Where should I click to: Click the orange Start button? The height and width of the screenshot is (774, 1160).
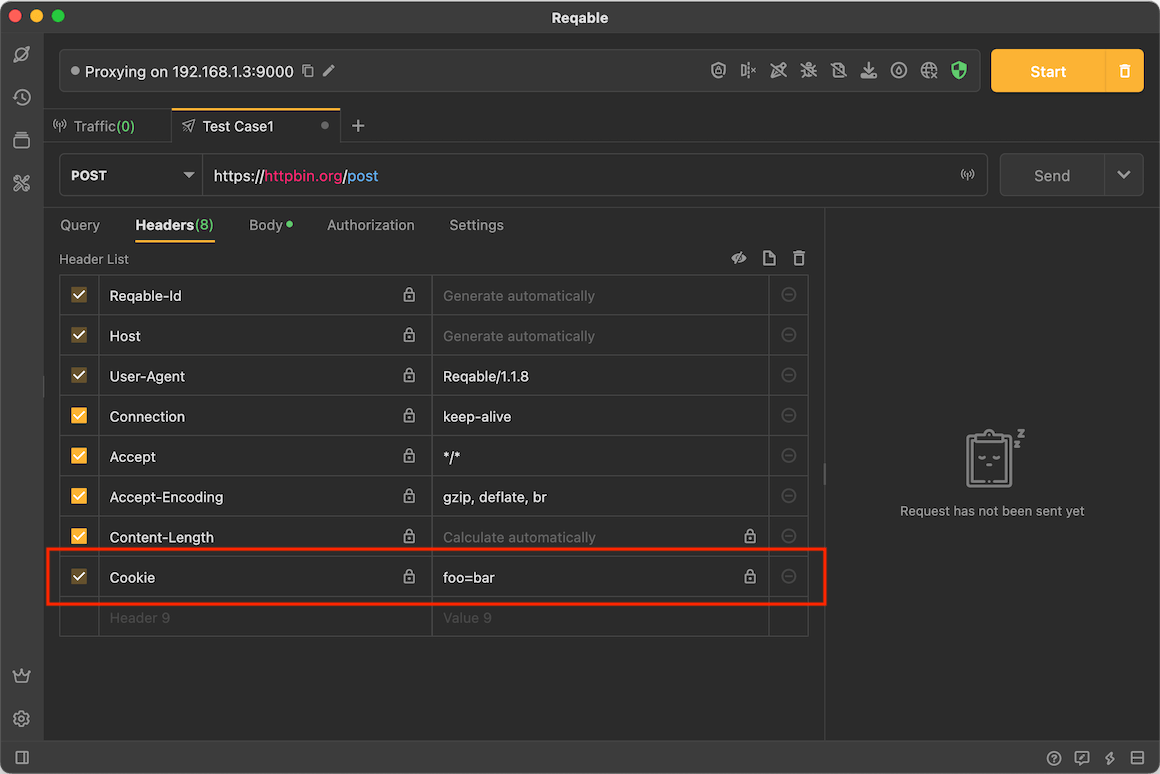[x=1048, y=71]
